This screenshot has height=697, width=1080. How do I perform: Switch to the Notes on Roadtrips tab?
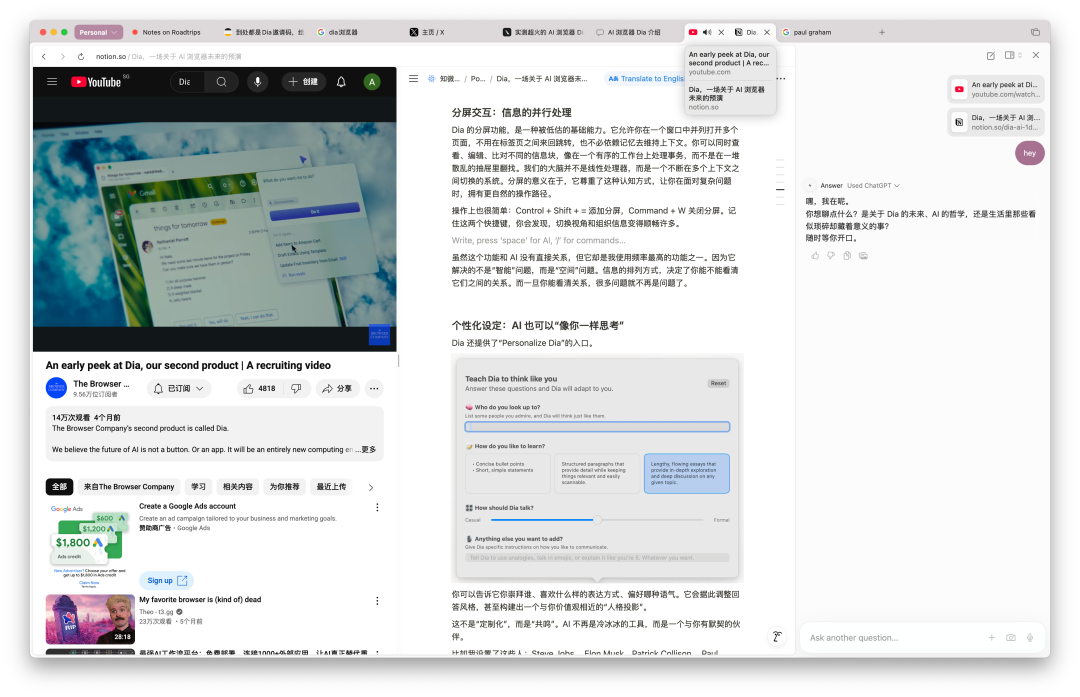click(x=170, y=32)
